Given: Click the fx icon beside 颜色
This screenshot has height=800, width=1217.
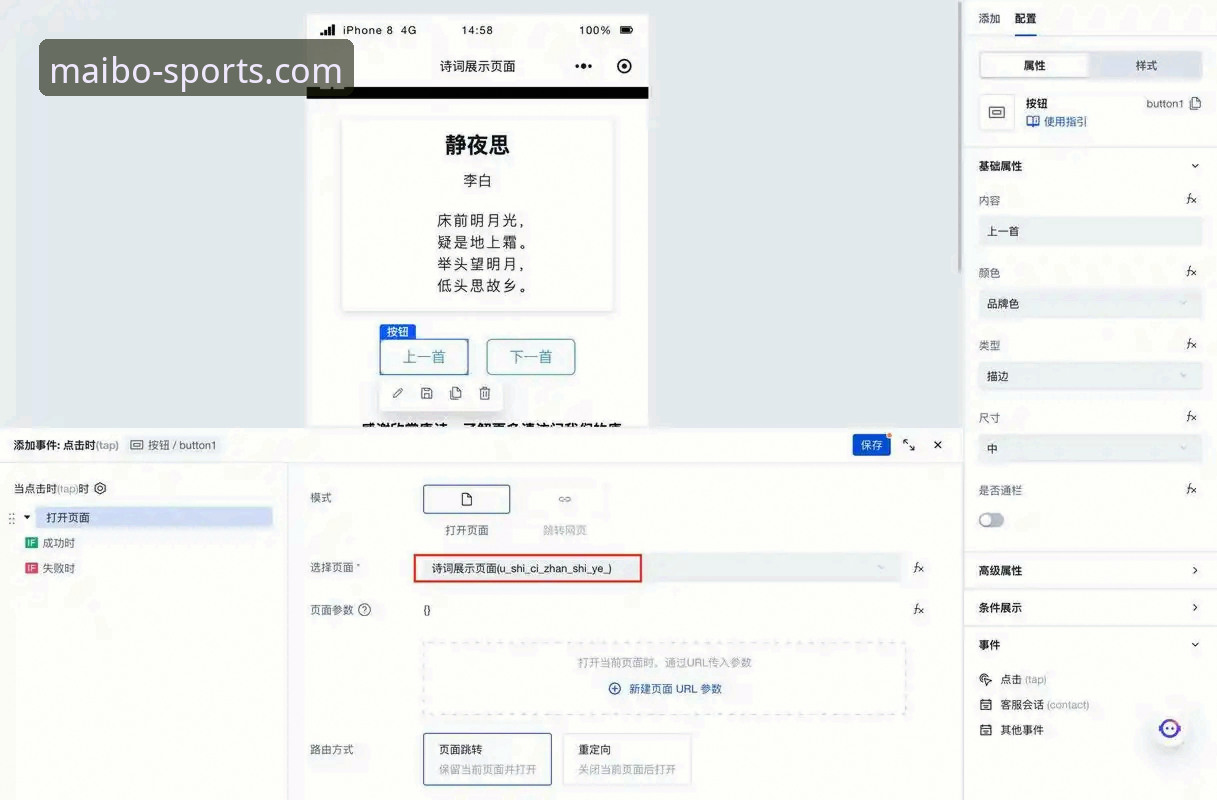Looking at the screenshot, I should click(x=1191, y=272).
